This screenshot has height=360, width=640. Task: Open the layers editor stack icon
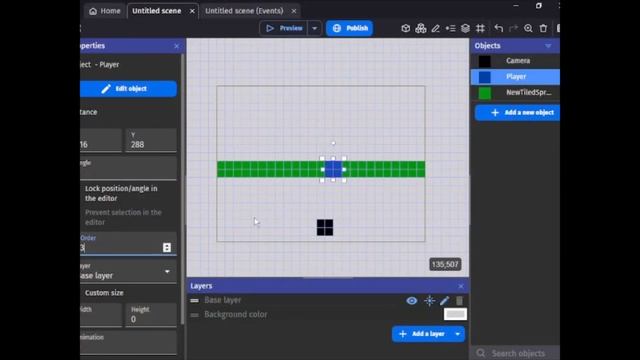tap(465, 28)
